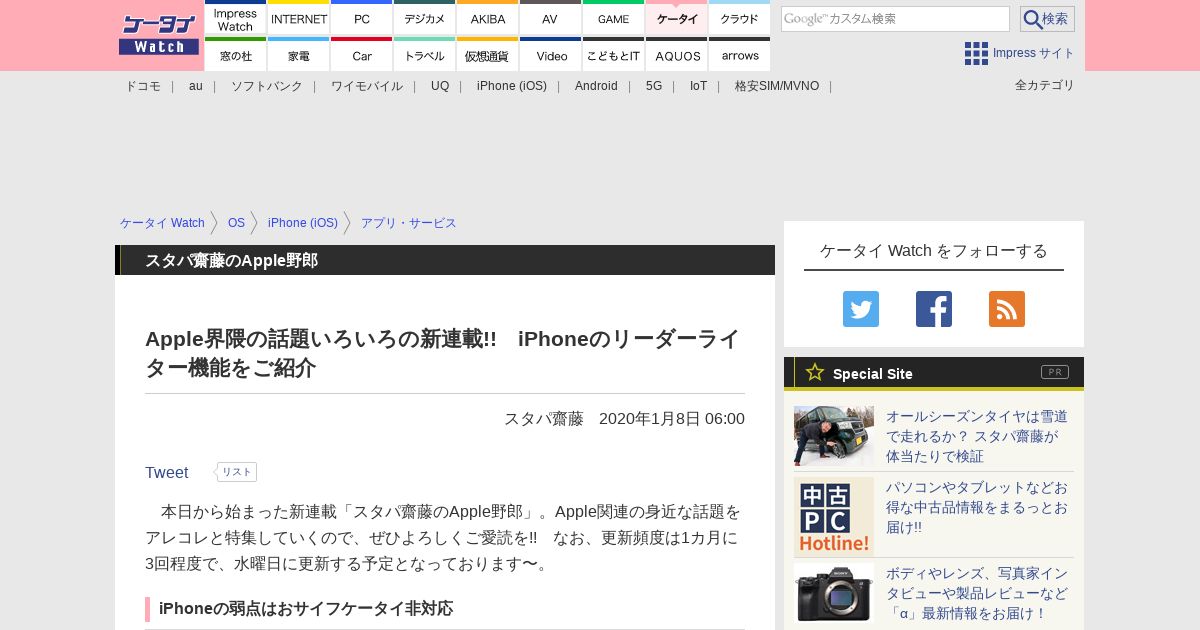Click the Impress サイト grid icon
Image resolution: width=1200 pixels, height=630 pixels.
(x=976, y=53)
